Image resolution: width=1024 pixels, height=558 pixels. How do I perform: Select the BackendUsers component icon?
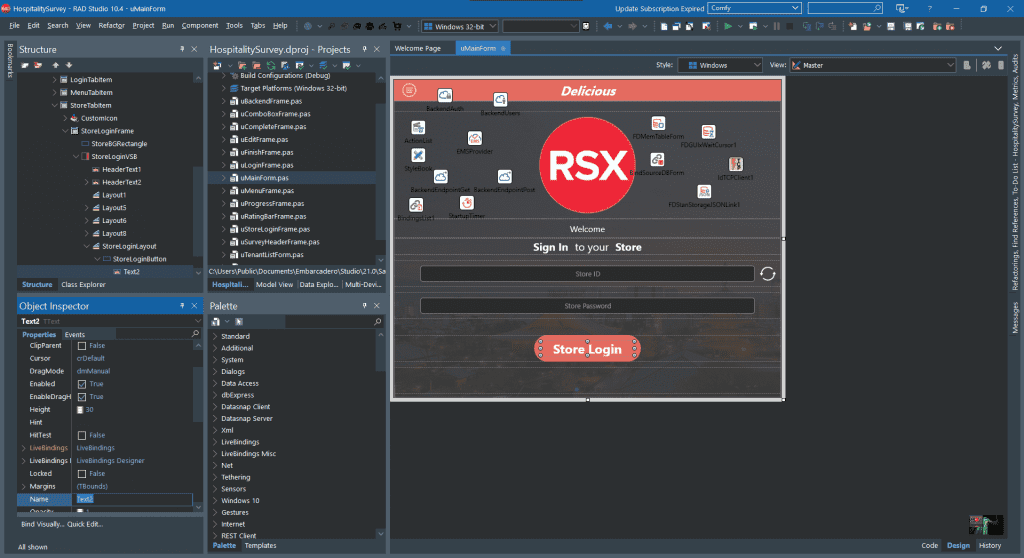click(x=500, y=99)
